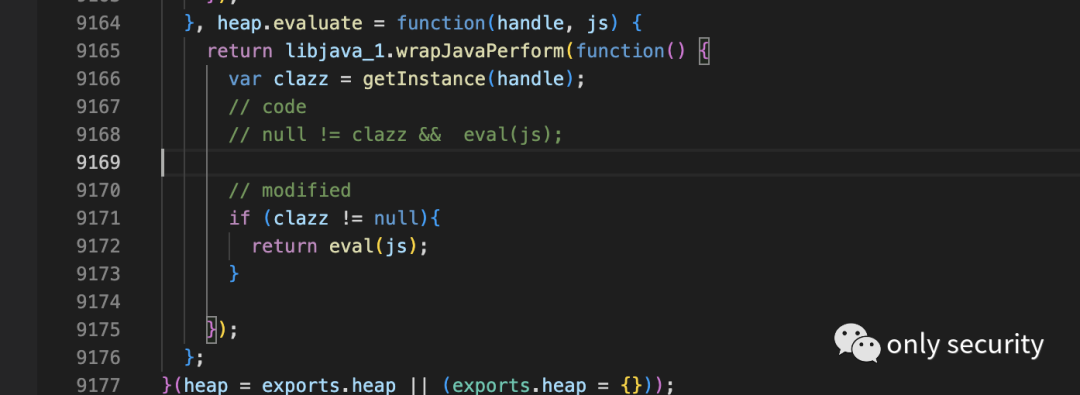Click the commented eval(js) line 9168
This screenshot has height=395, width=1080.
coord(396,134)
